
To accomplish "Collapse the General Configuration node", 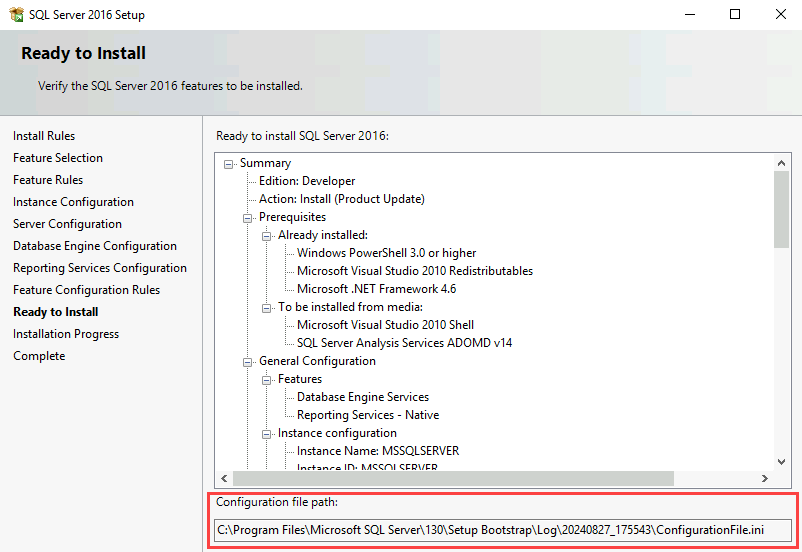I will click(248, 362).
